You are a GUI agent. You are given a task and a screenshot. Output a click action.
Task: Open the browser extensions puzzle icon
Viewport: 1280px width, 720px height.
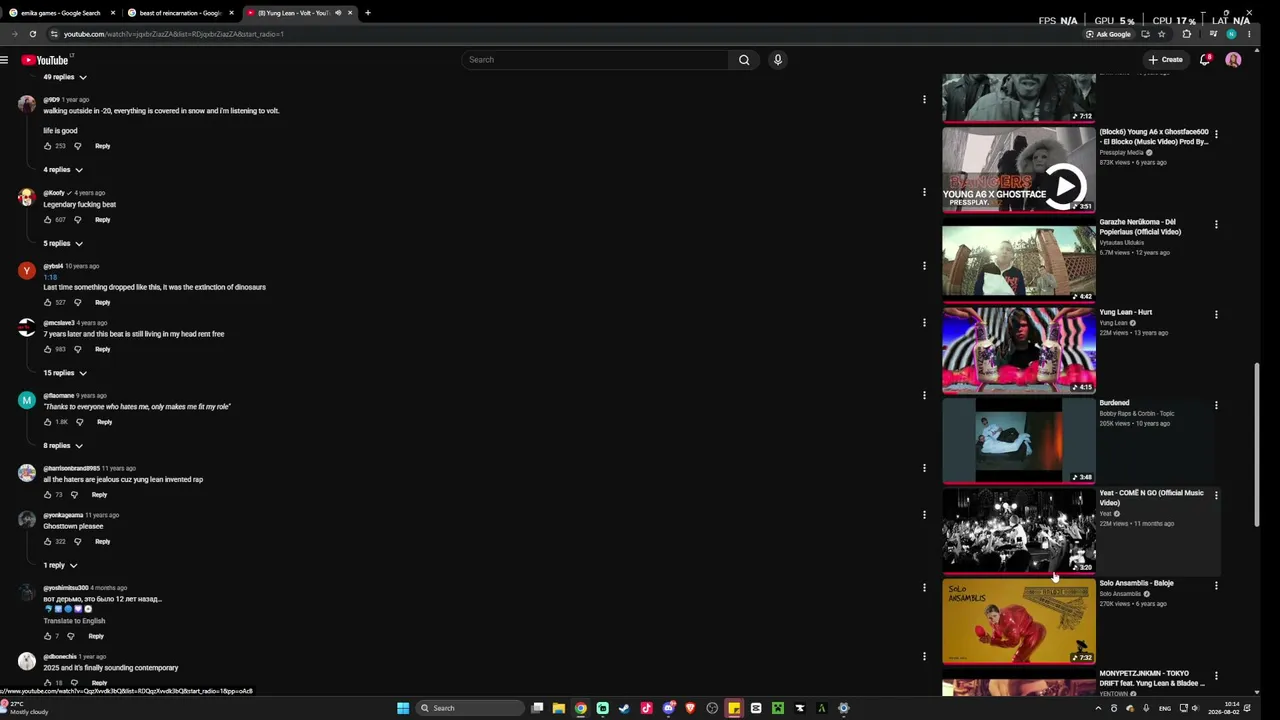click(1187, 34)
